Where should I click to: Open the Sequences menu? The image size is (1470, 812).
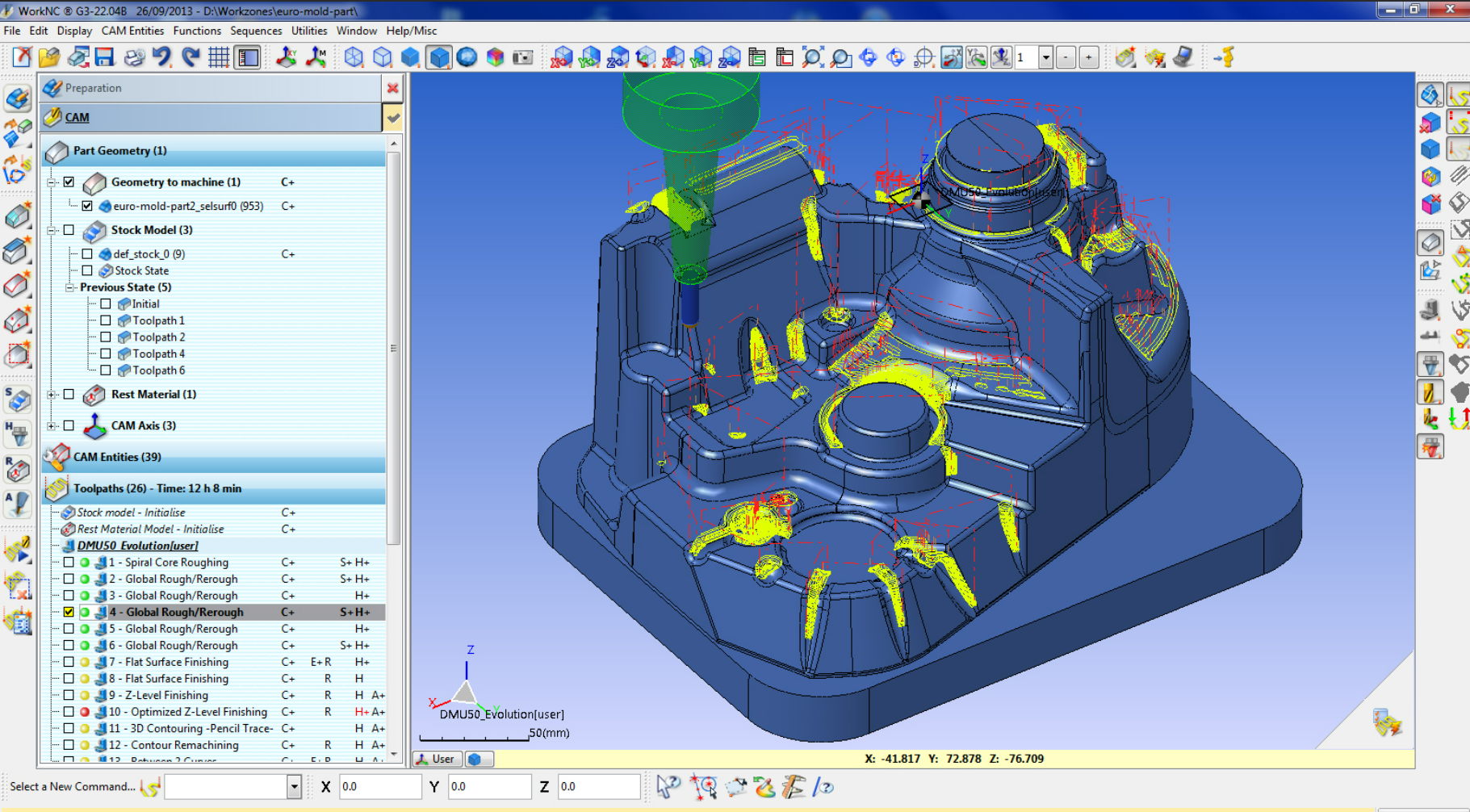coord(256,31)
